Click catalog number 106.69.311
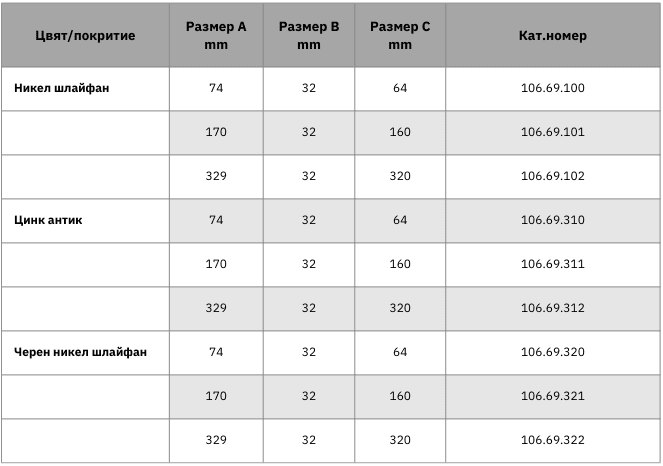 click(x=553, y=264)
